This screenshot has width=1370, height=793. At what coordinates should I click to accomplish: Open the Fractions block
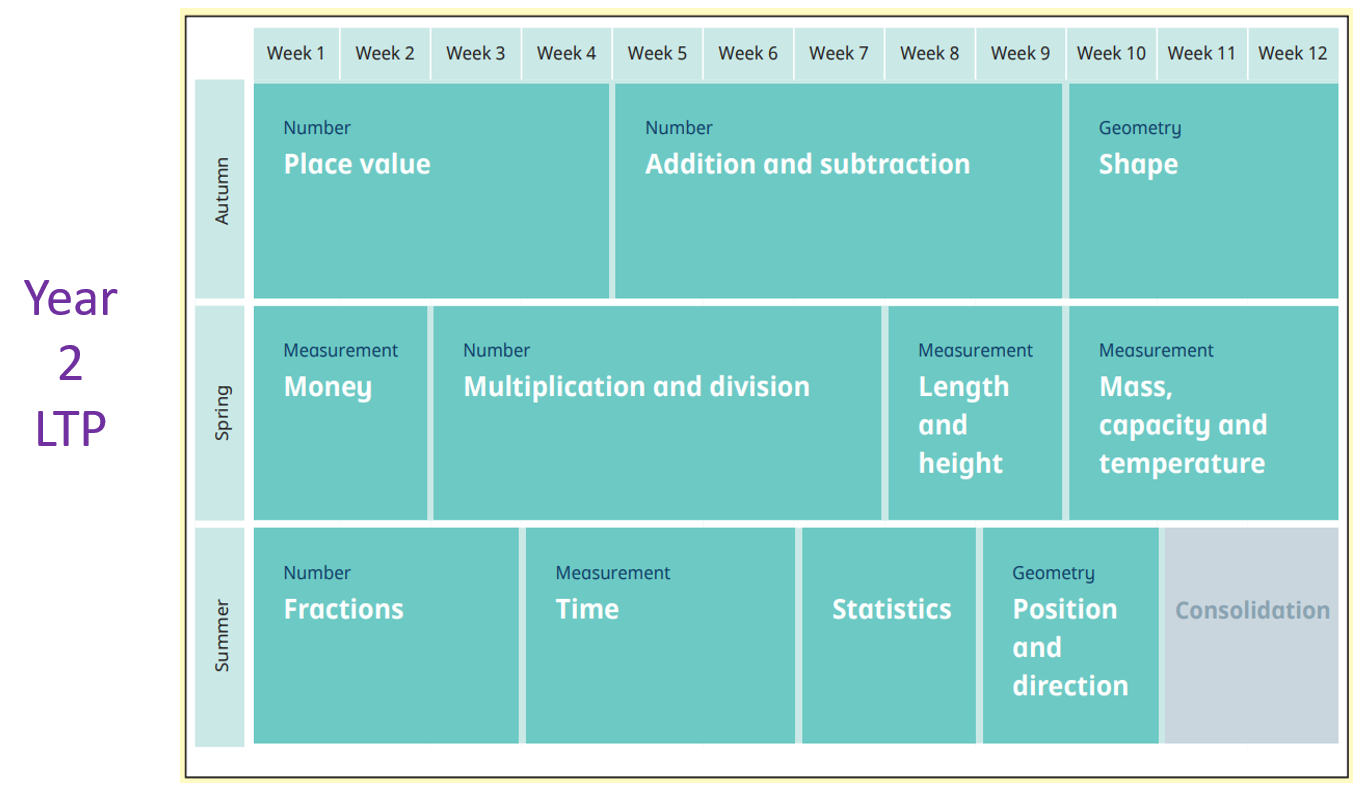pyautogui.click(x=386, y=636)
